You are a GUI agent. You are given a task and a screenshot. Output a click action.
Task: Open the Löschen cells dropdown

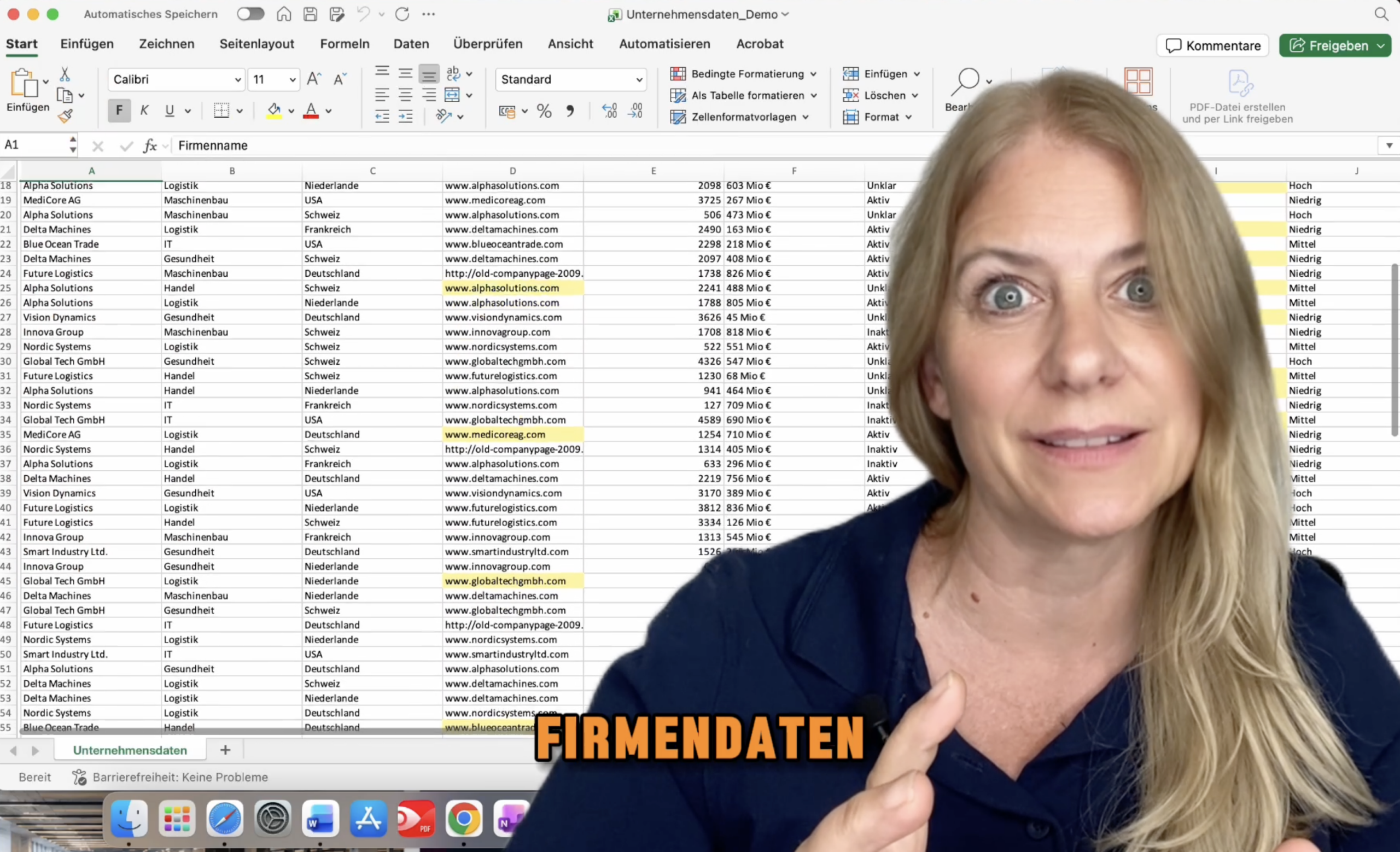880,95
